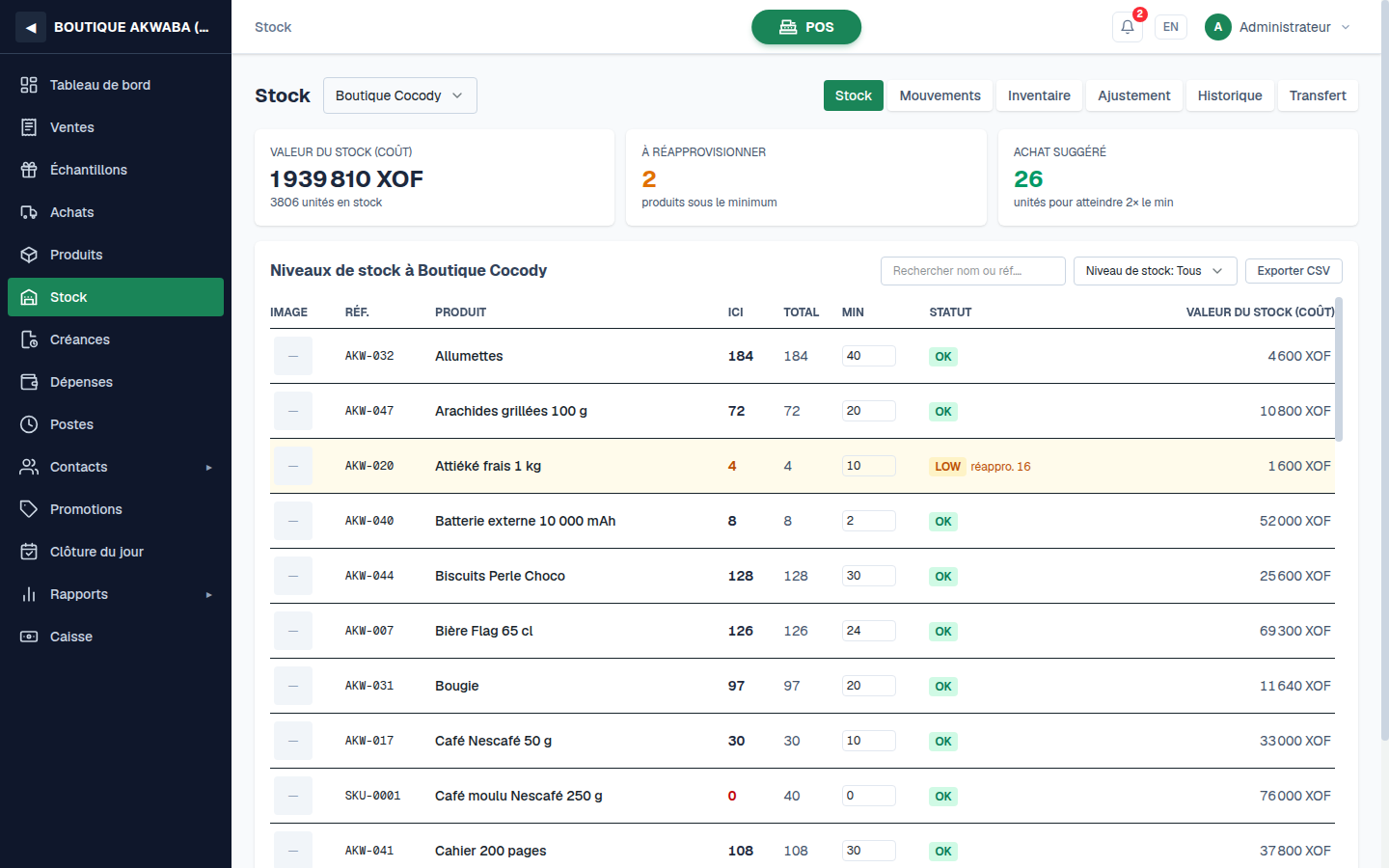Viewport: 1389px width, 868px height.
Task: Click the LOW status badge for Attiéké
Action: (x=947, y=467)
